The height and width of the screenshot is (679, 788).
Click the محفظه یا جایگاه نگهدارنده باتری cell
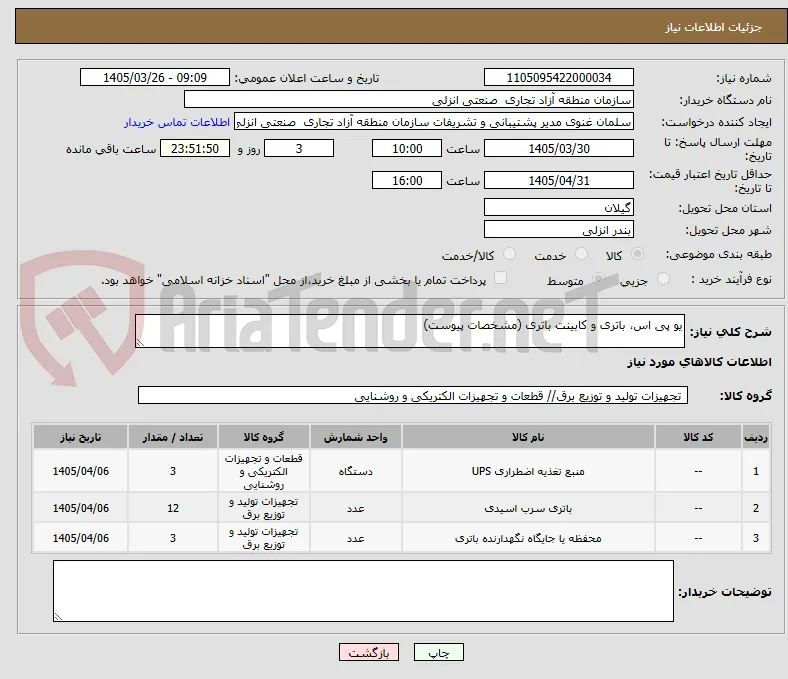[x=528, y=538]
